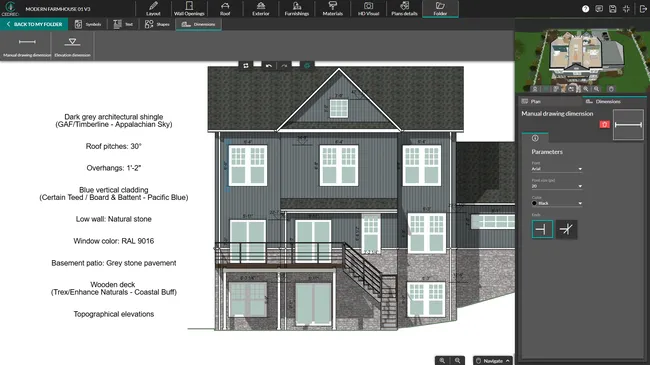Select 'Dark grey architectural shingle' annotation
The image size is (650, 365).
[114, 120]
